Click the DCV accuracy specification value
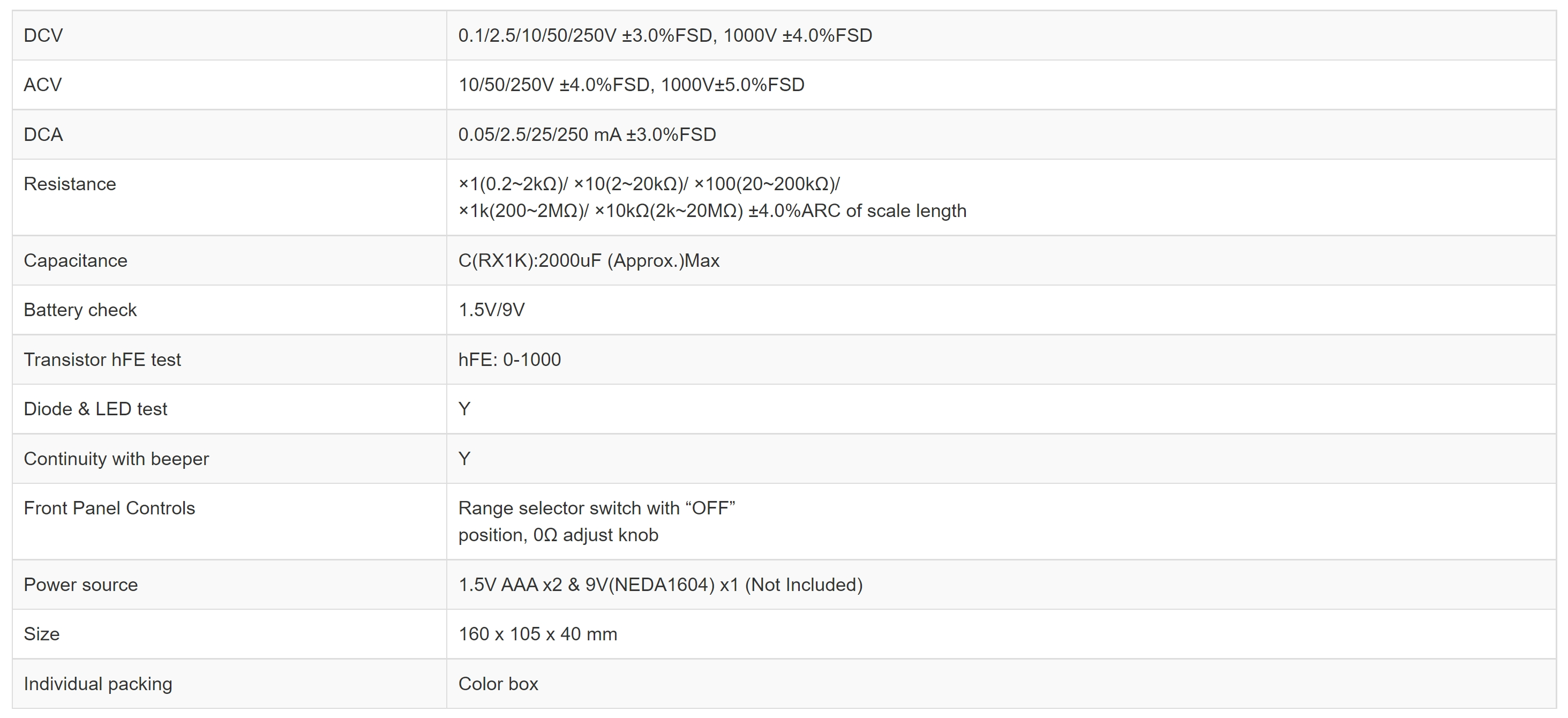 [665, 35]
